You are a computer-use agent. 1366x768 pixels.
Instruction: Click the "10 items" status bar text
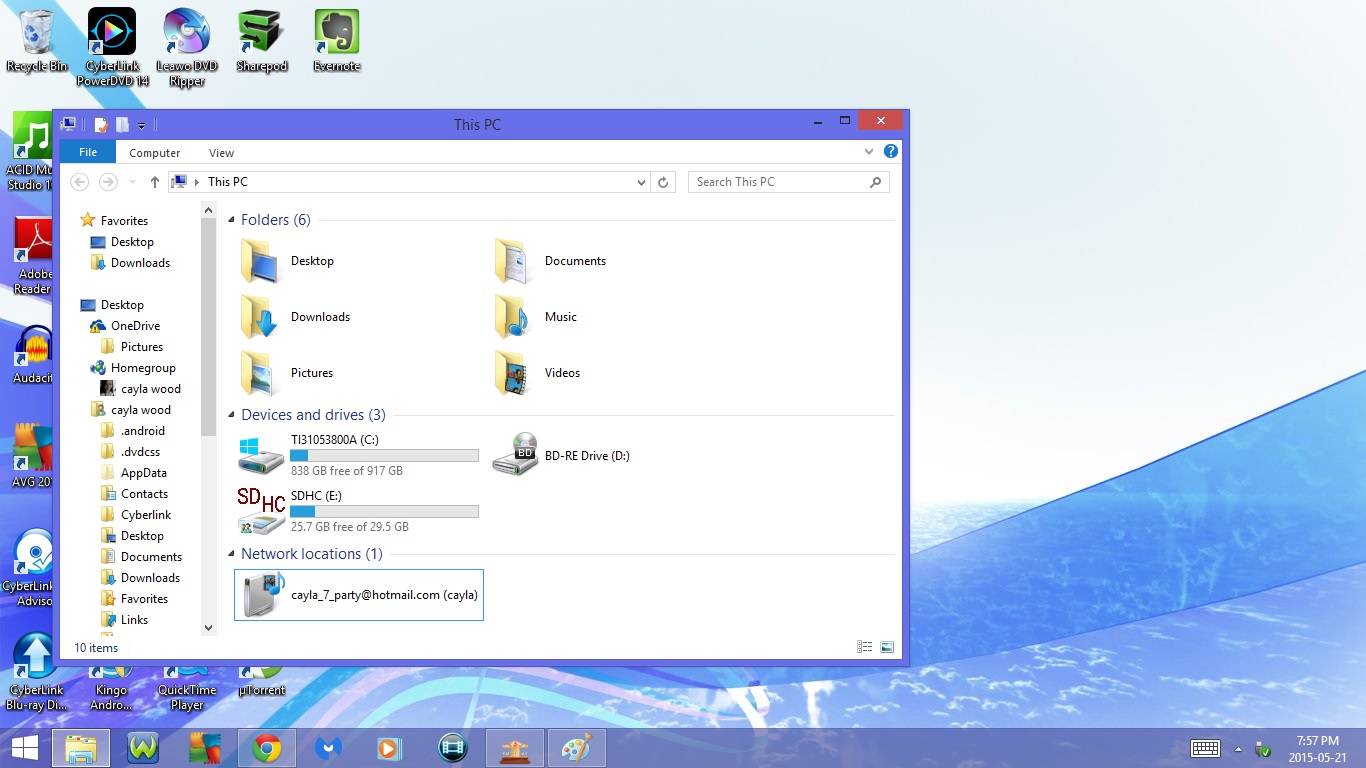[x=96, y=648]
